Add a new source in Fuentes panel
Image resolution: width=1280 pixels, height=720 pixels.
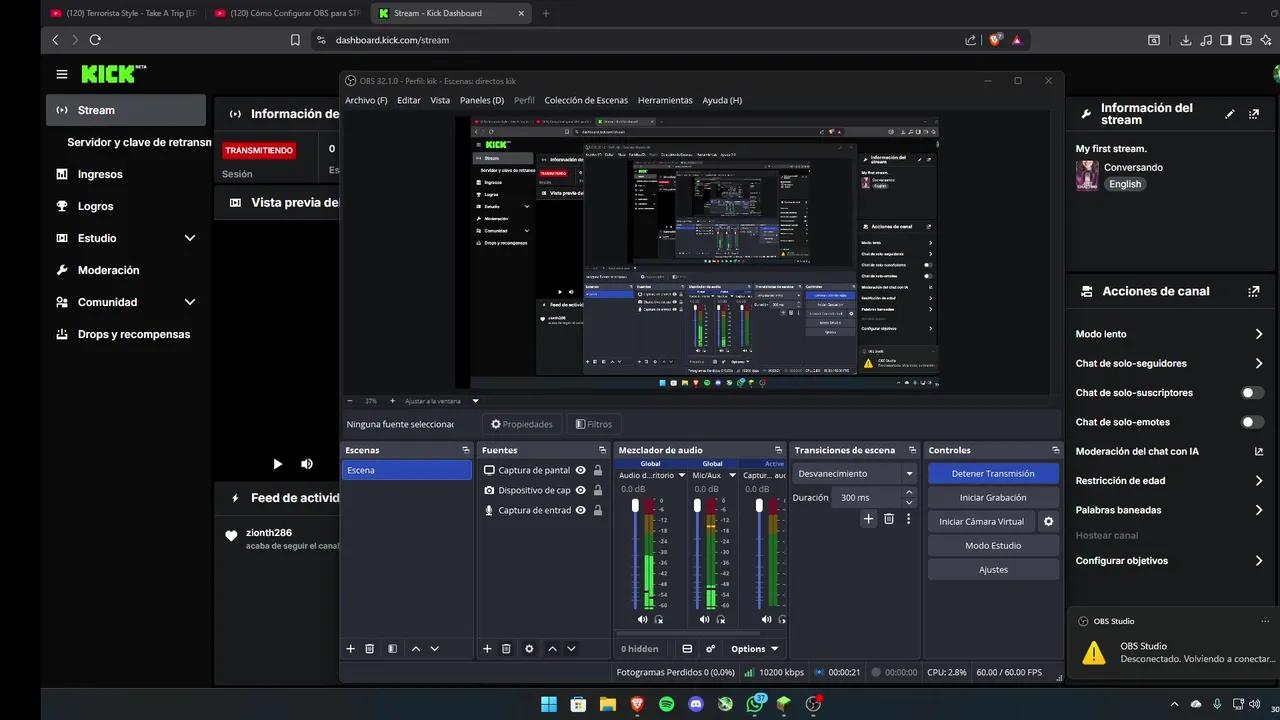click(487, 649)
